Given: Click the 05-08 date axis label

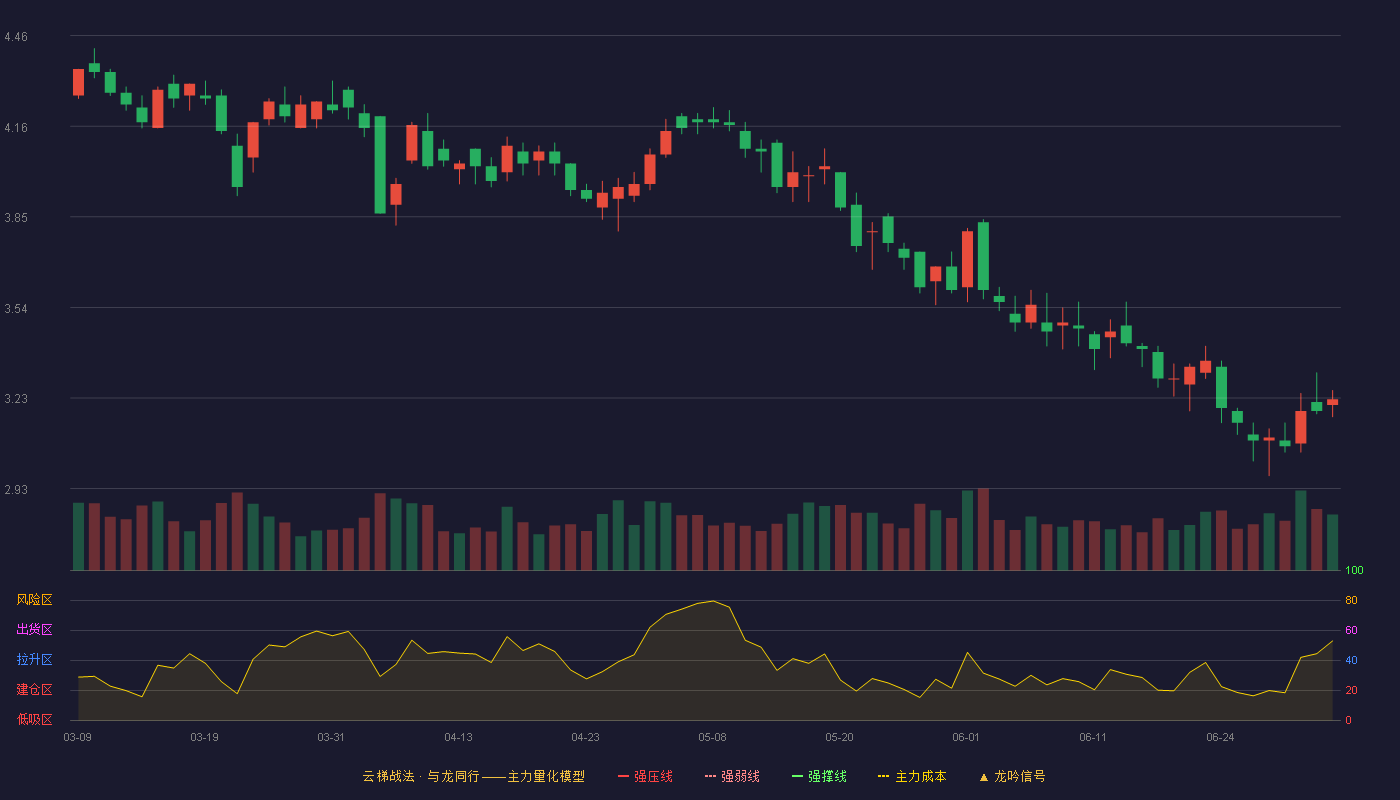Looking at the screenshot, I should click(712, 737).
